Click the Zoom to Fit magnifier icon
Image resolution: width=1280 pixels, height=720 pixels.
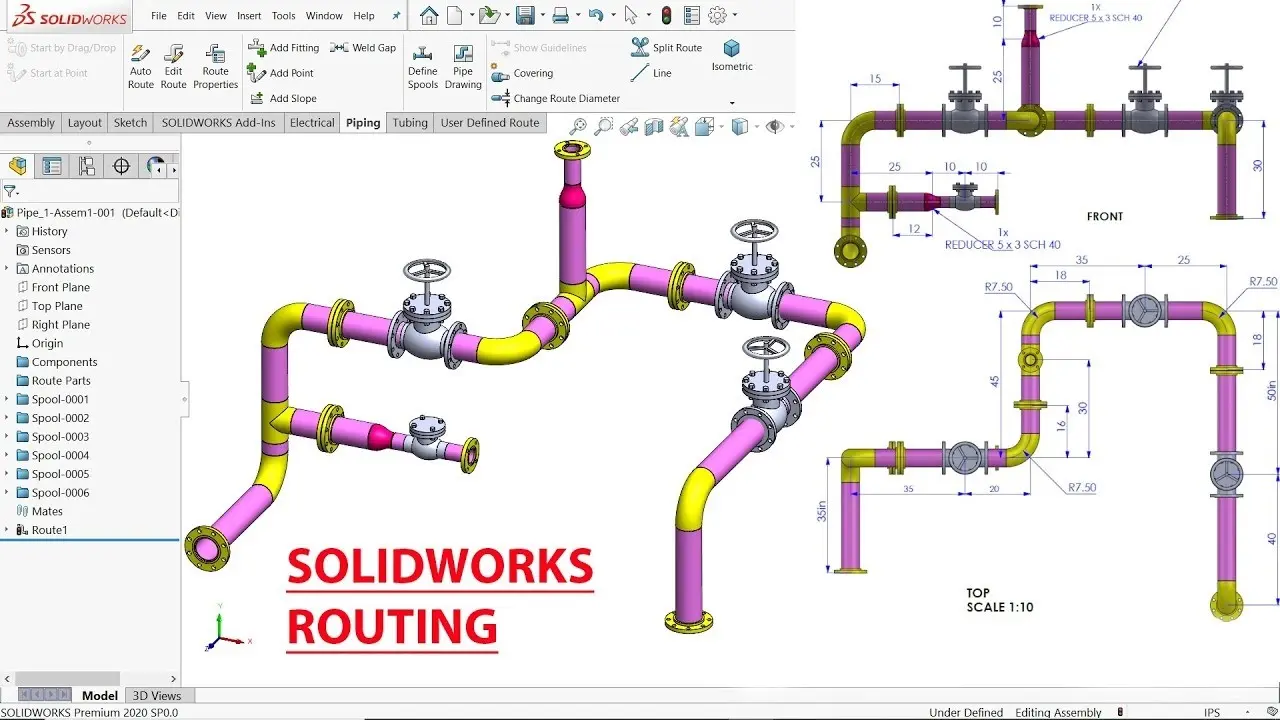(578, 126)
